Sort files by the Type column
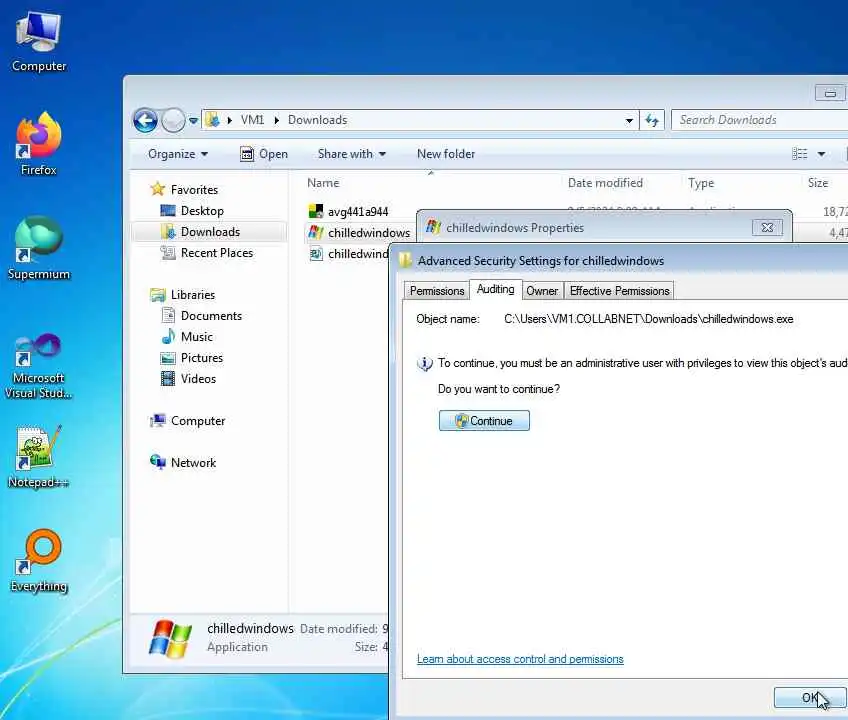 pyautogui.click(x=701, y=183)
